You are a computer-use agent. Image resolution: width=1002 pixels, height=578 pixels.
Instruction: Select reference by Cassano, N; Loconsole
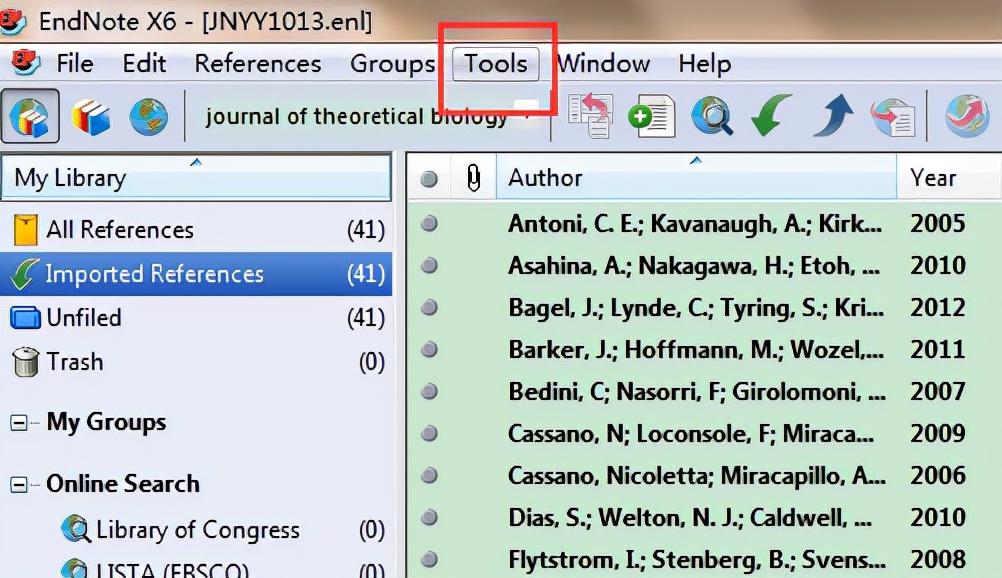point(691,434)
